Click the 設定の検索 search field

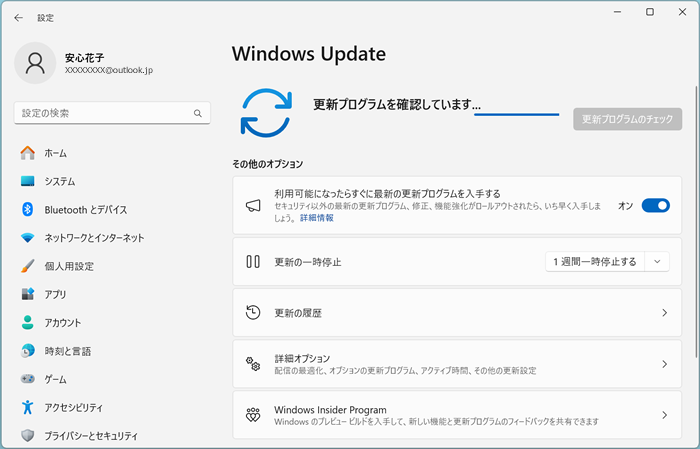click(112, 113)
